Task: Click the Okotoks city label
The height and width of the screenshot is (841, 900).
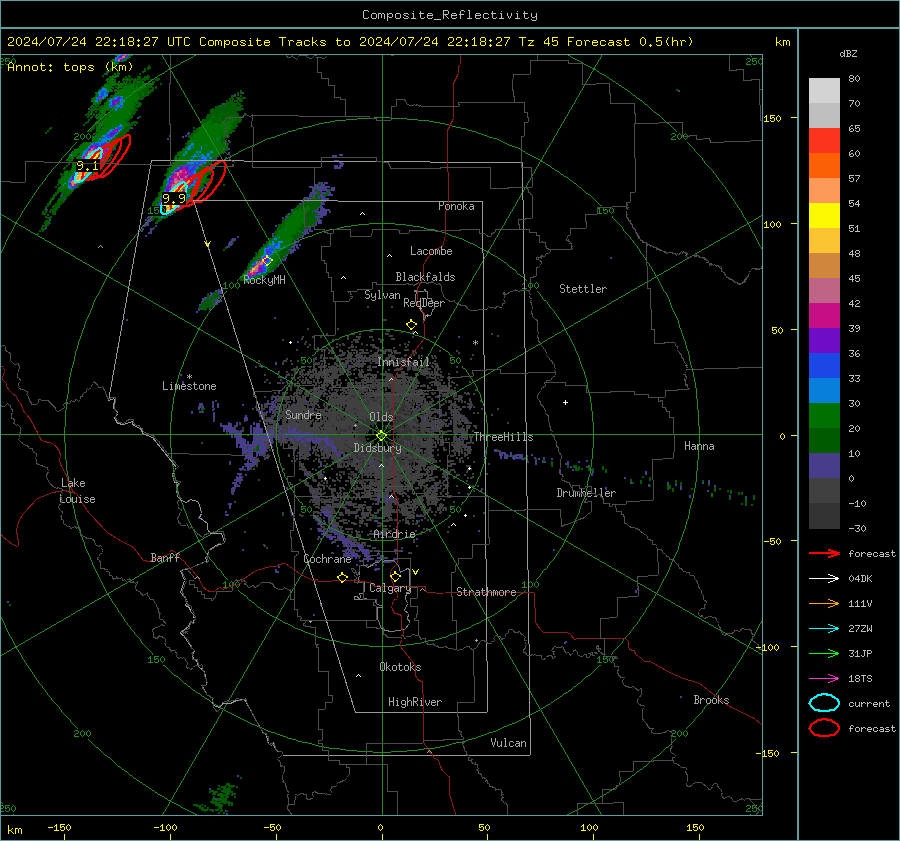Action: pos(400,667)
